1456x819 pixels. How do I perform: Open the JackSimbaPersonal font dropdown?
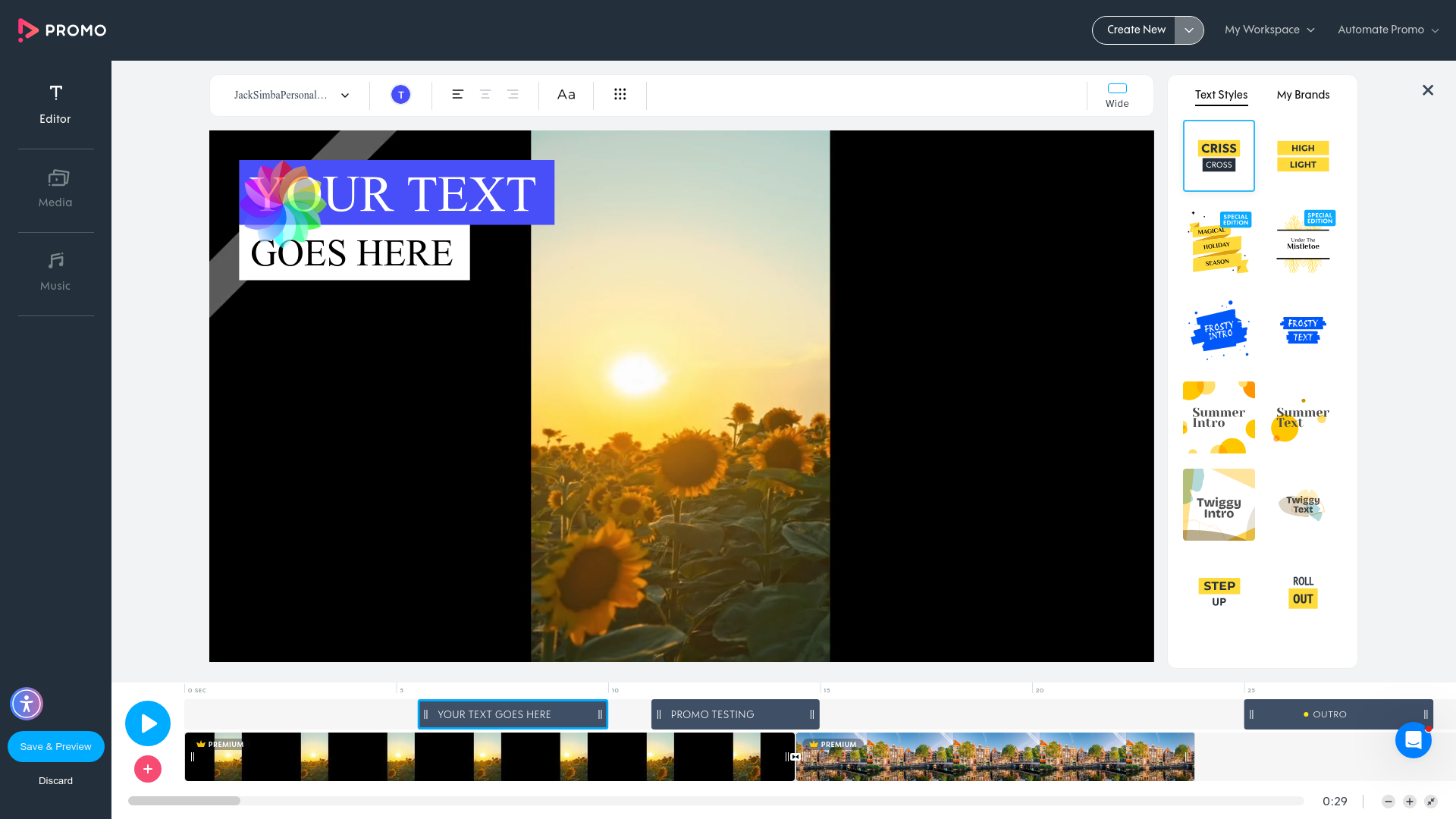pyautogui.click(x=290, y=95)
